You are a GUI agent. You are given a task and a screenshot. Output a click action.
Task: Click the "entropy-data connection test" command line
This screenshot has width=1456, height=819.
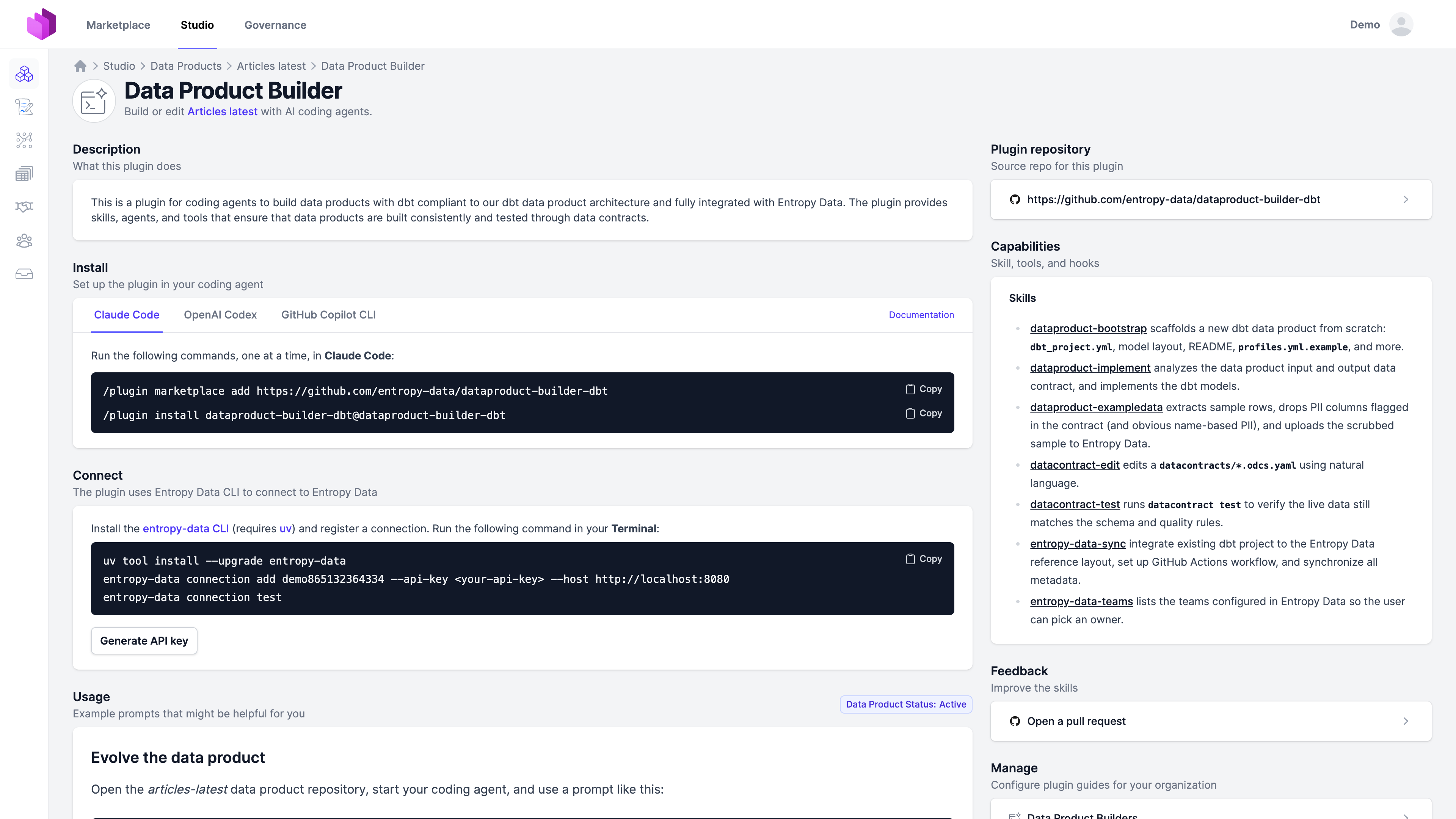pos(192,598)
